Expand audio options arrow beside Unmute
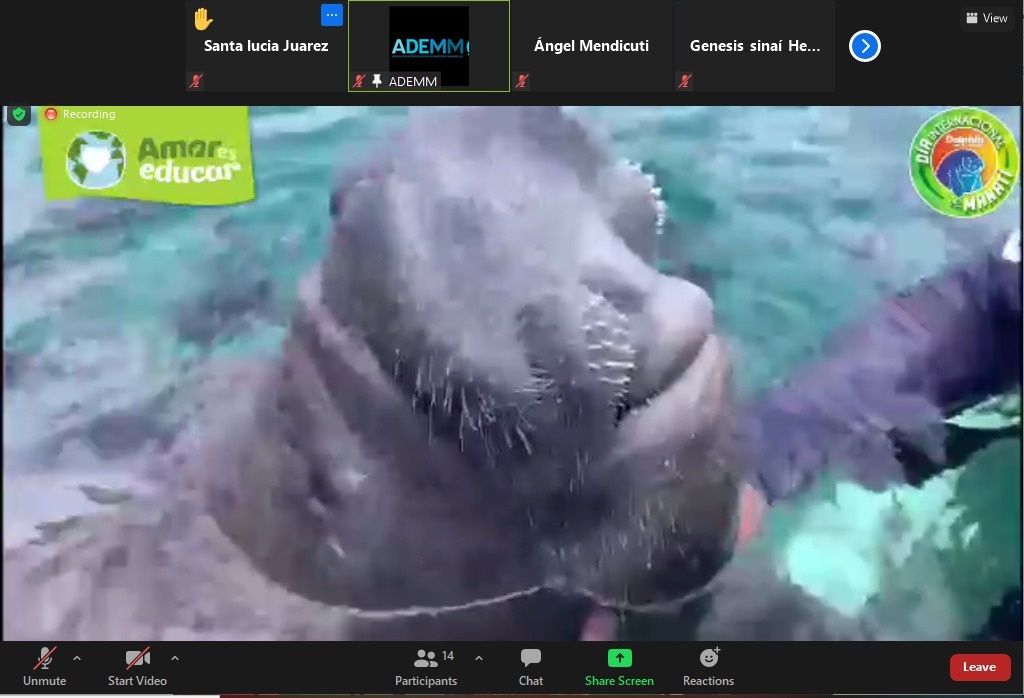Viewport: 1024px width, 698px height. click(77, 658)
